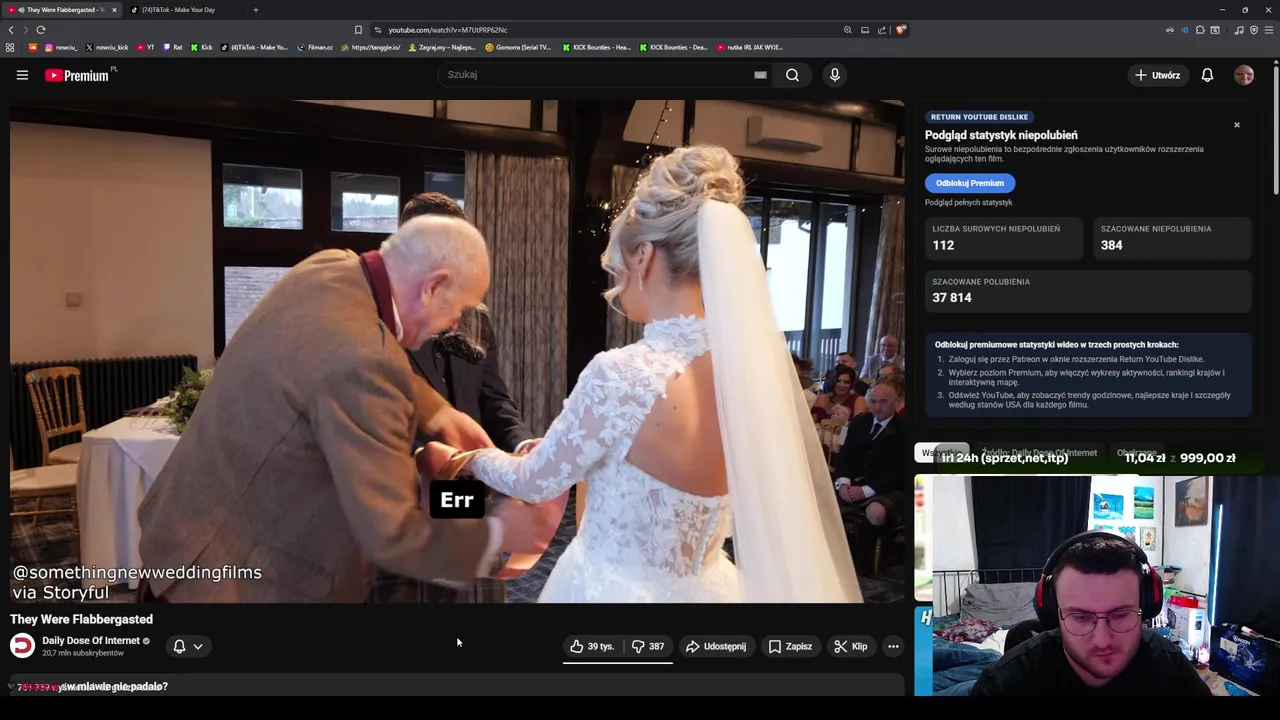This screenshot has width=1280, height=720.
Task: Click the Brave Shields lion icon
Action: (901, 30)
